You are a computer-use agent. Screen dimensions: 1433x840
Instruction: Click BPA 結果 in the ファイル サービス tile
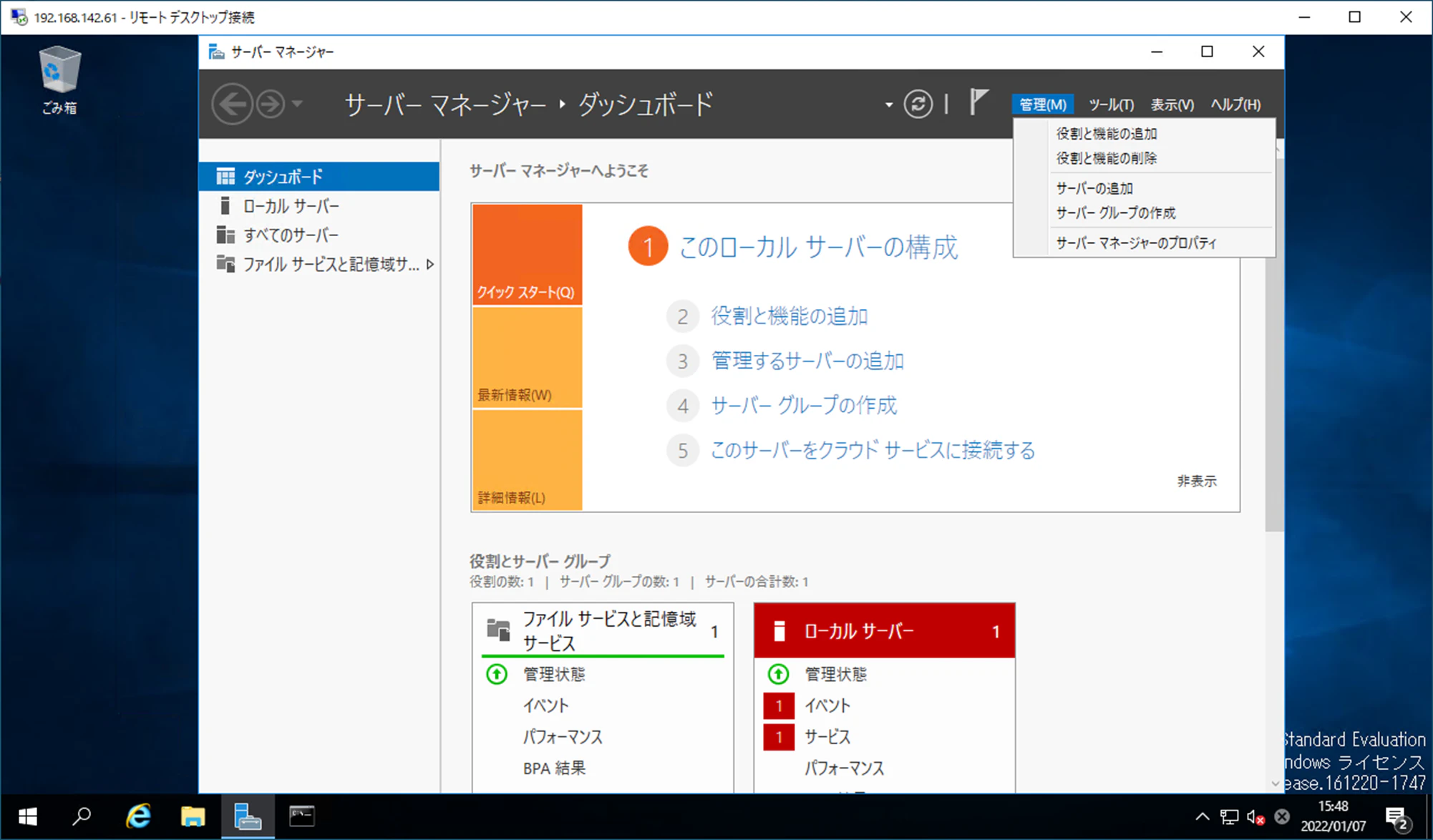coord(554,768)
